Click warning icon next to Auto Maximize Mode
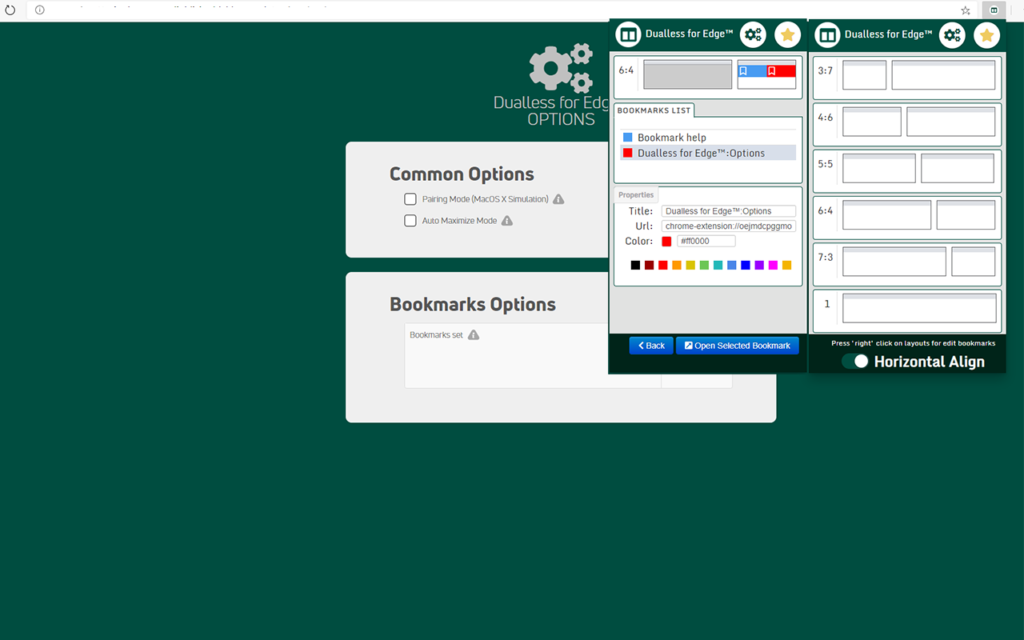Viewport: 1024px width, 640px height. tap(507, 221)
